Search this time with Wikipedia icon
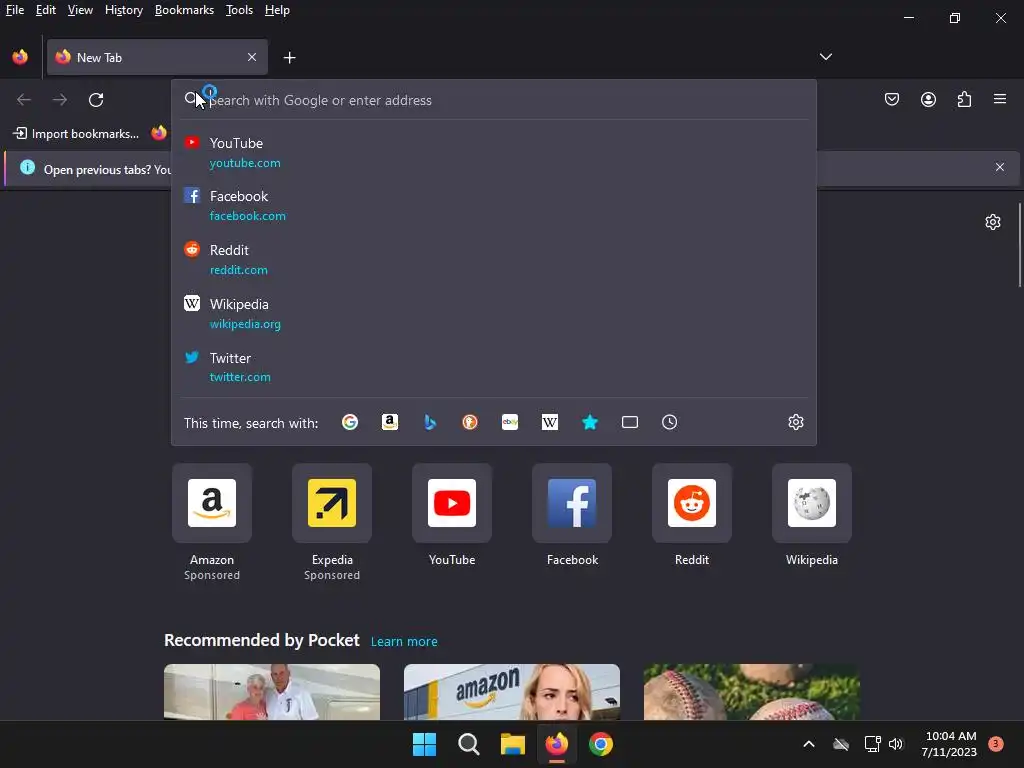This screenshot has height=768, width=1024. (550, 423)
